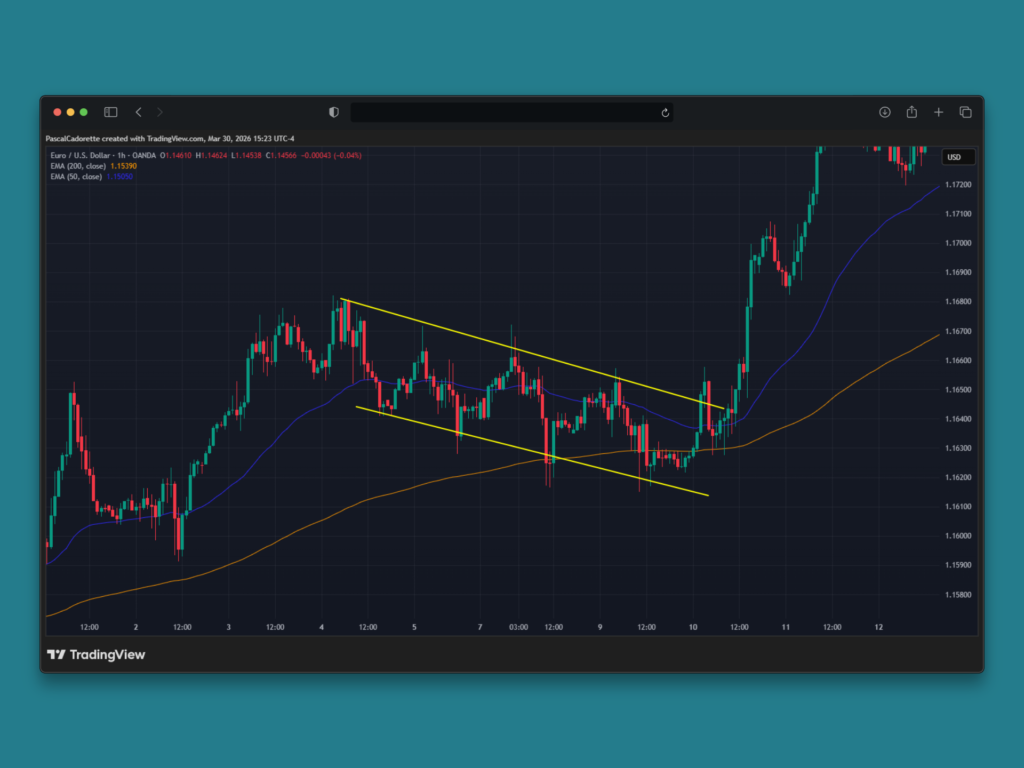The width and height of the screenshot is (1024, 768).
Task: Click the TradingView logo in the bottom corner
Action: [x=56, y=654]
